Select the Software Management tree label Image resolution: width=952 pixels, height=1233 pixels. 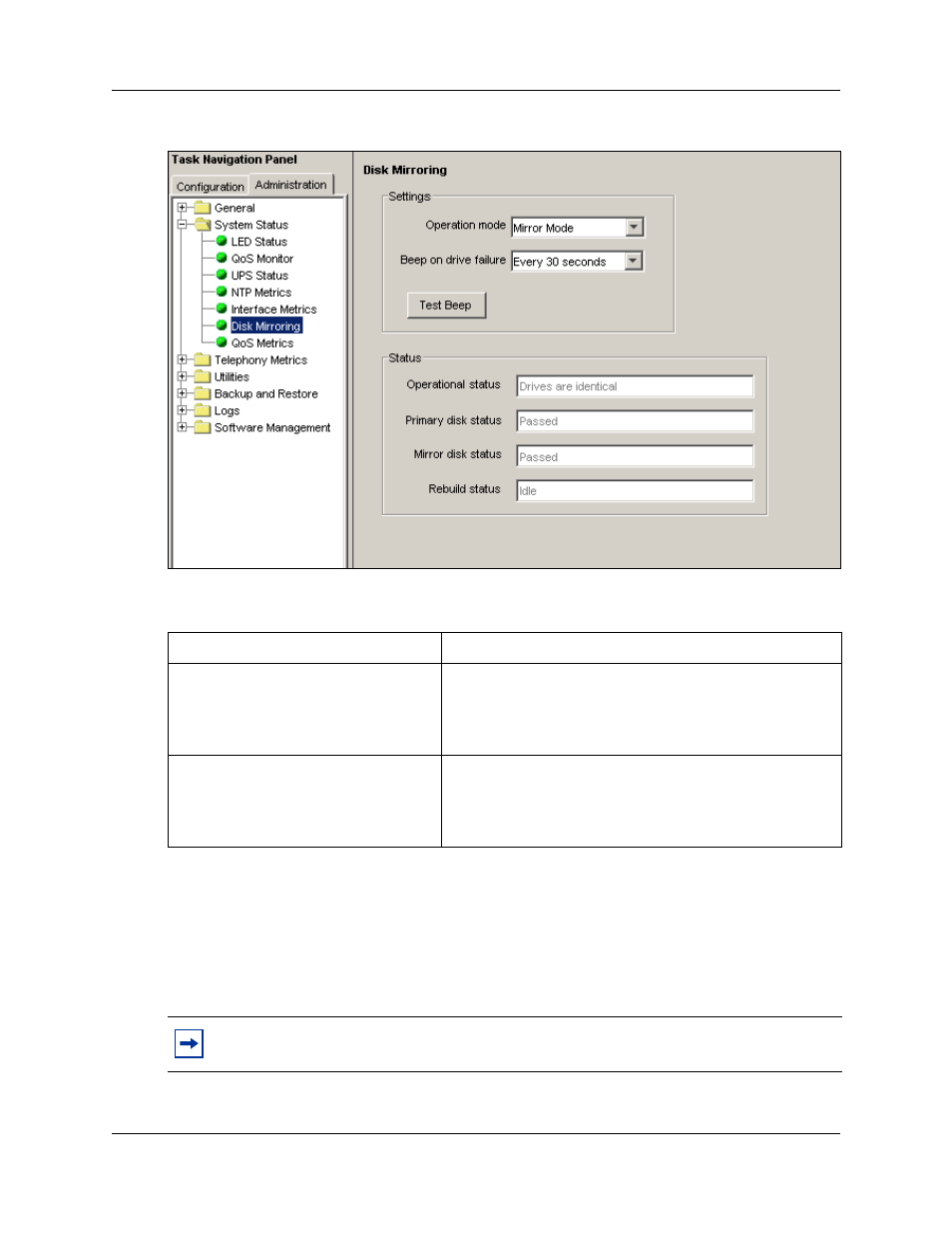272,428
